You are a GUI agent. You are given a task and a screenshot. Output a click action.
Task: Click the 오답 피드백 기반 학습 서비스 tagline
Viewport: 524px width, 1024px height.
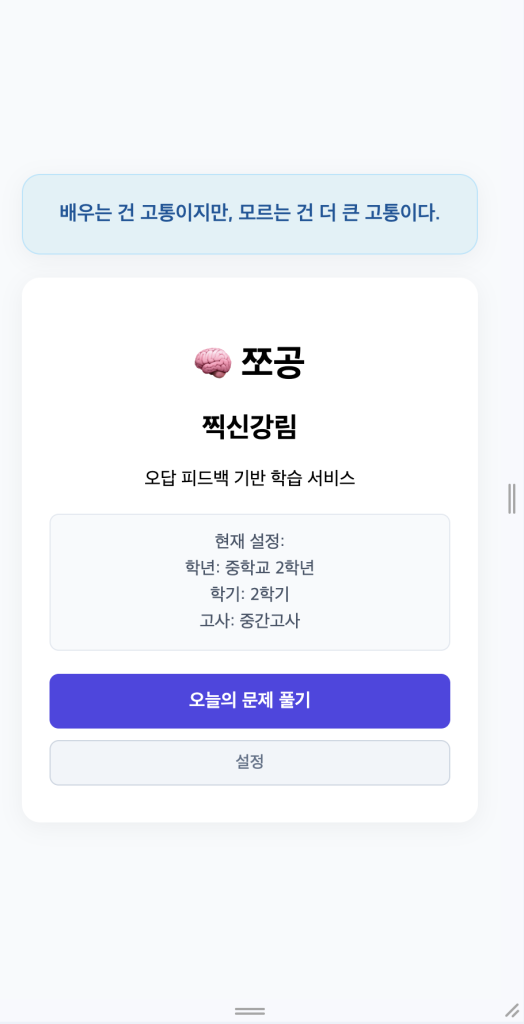point(250,478)
